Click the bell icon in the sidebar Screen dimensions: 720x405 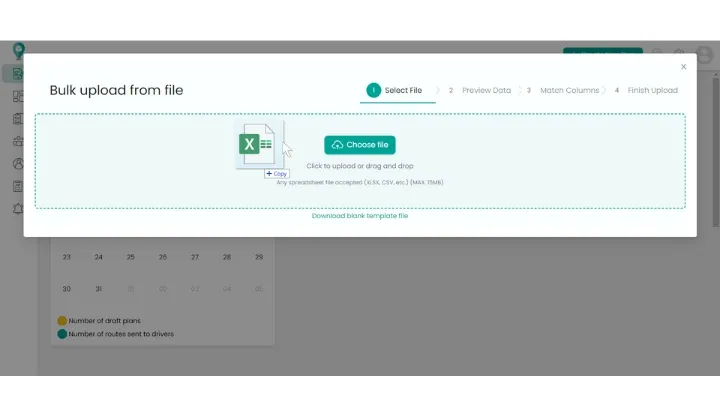pyautogui.click(x=17, y=208)
